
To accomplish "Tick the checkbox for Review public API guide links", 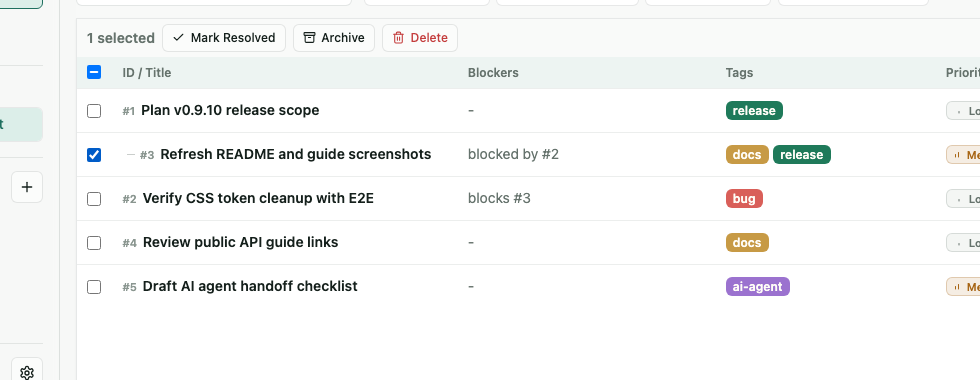I will (x=94, y=242).
